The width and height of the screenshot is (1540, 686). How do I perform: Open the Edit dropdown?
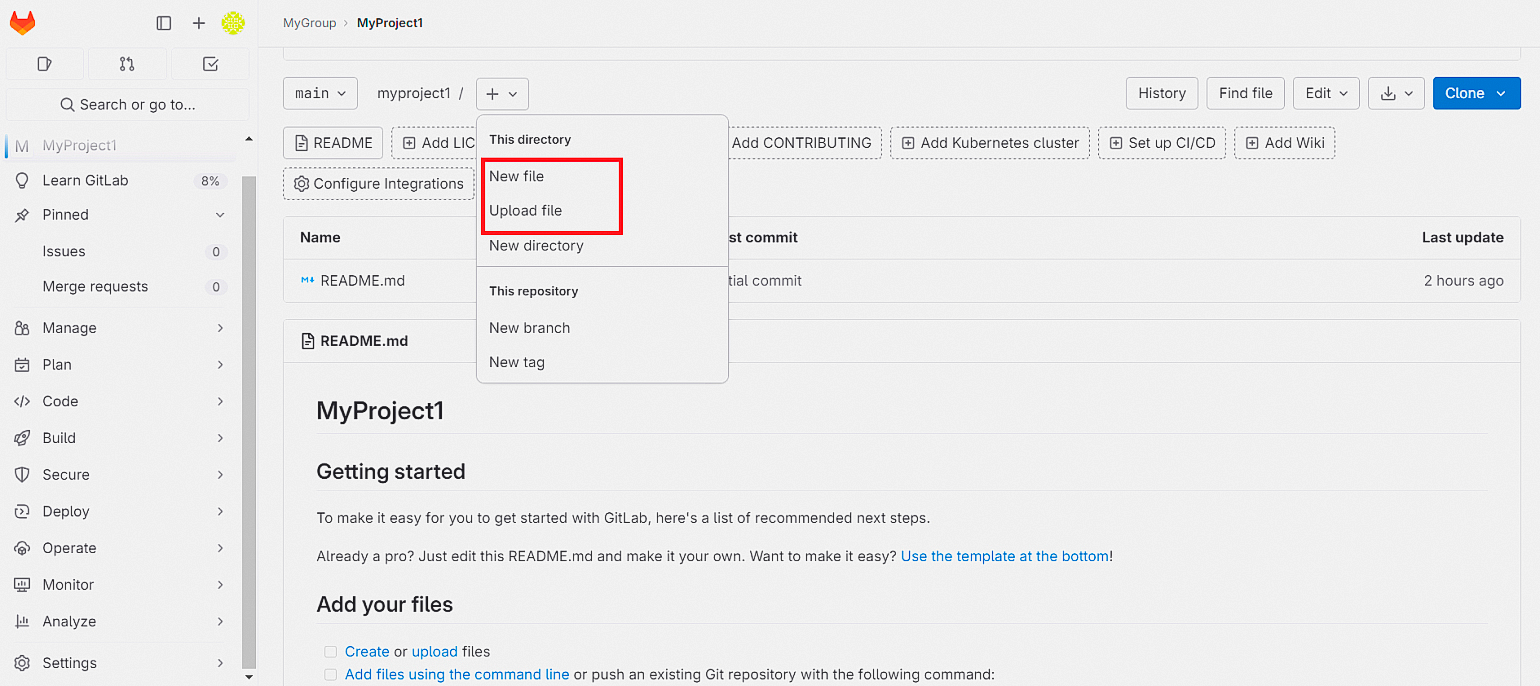click(1327, 94)
